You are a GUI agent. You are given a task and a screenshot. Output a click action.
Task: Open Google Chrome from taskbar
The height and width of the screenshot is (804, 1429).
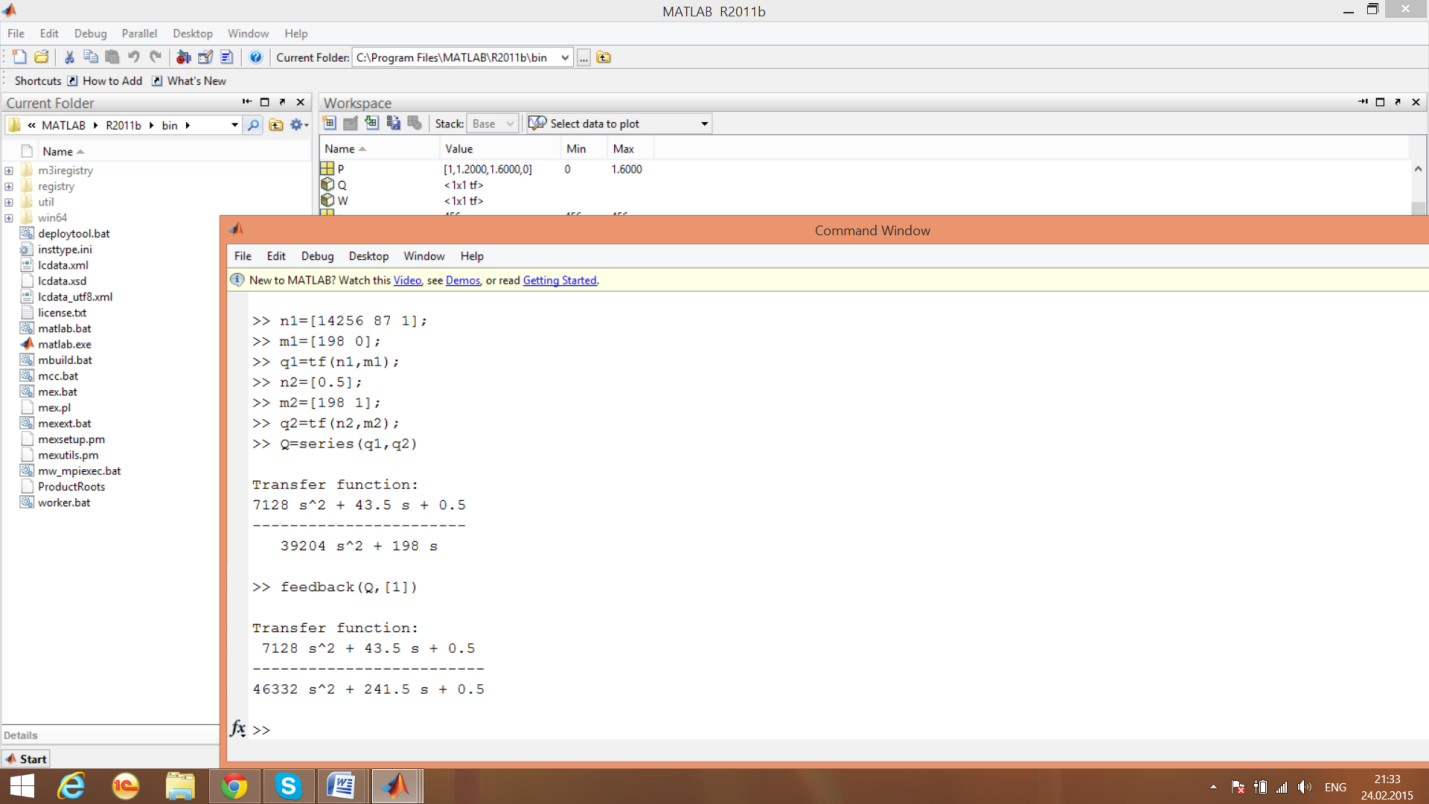point(234,786)
